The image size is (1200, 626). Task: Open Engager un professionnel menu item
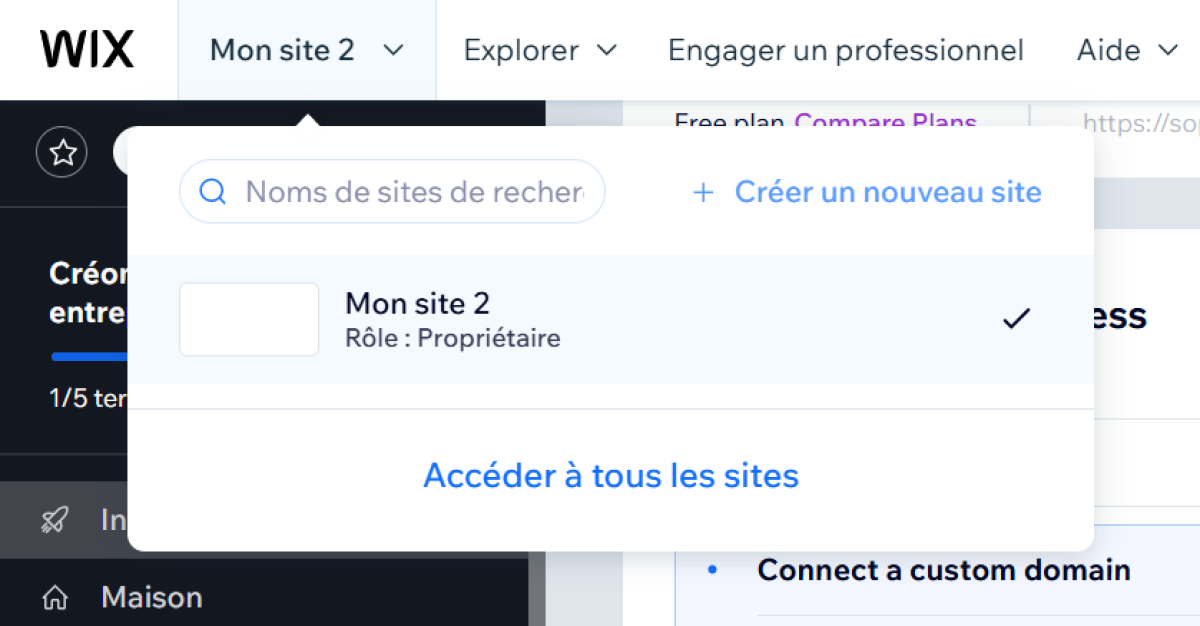846,50
